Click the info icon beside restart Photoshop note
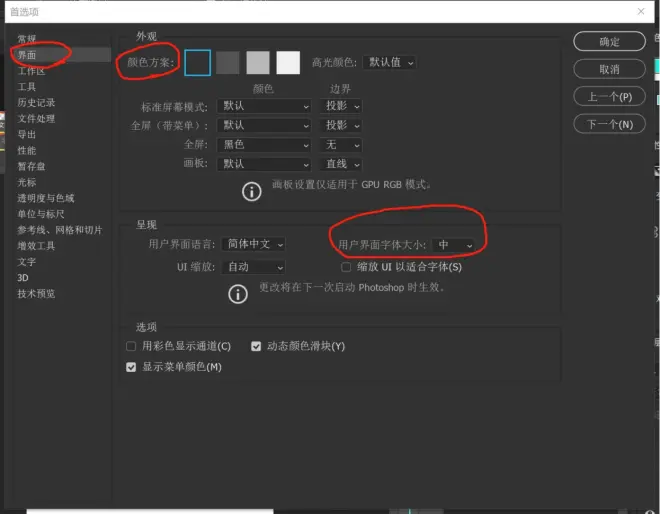 (x=238, y=294)
